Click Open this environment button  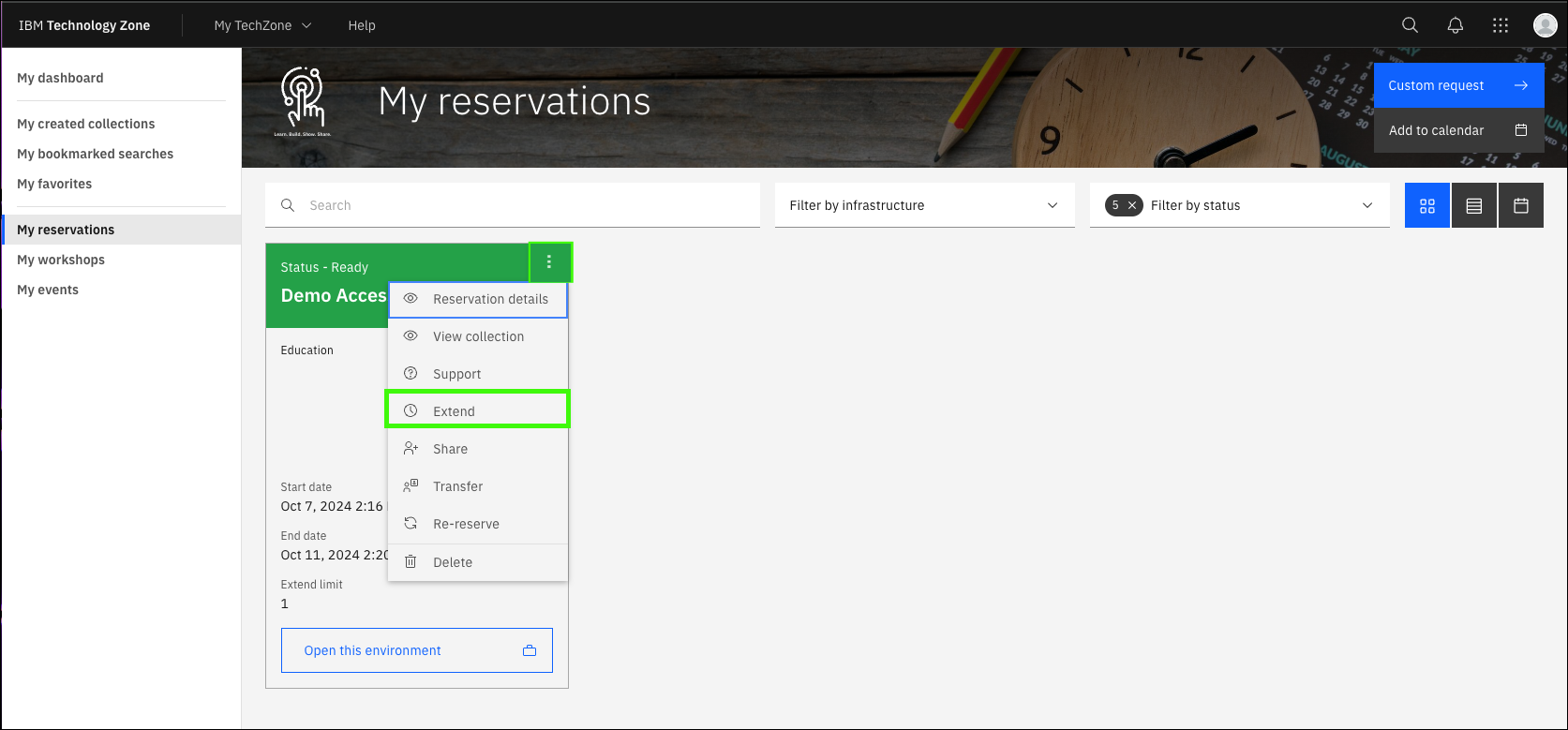(x=416, y=650)
